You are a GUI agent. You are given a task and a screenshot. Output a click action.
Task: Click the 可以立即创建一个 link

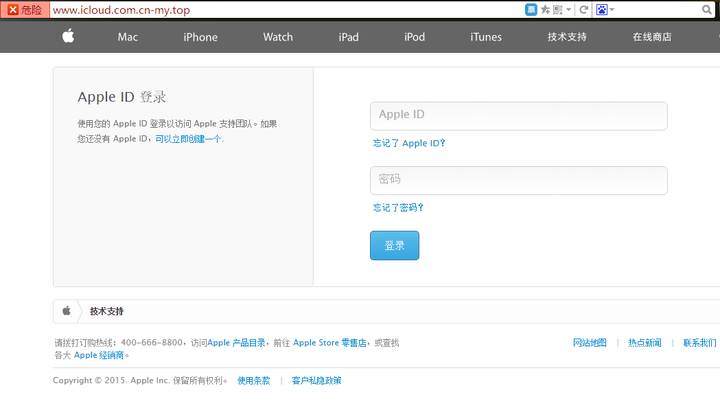pos(189,139)
